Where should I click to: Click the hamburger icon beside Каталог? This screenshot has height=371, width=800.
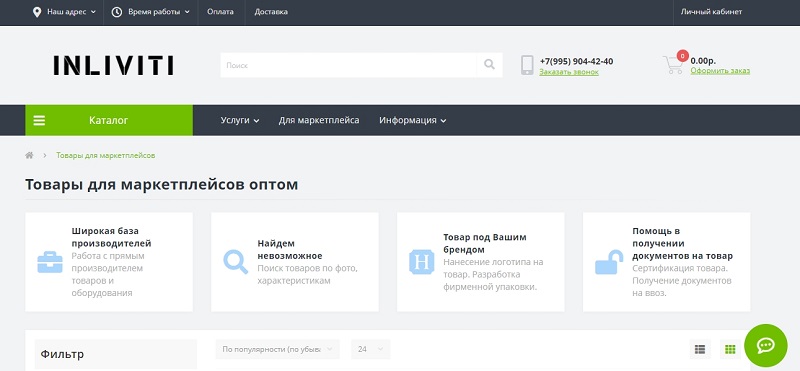click(39, 120)
